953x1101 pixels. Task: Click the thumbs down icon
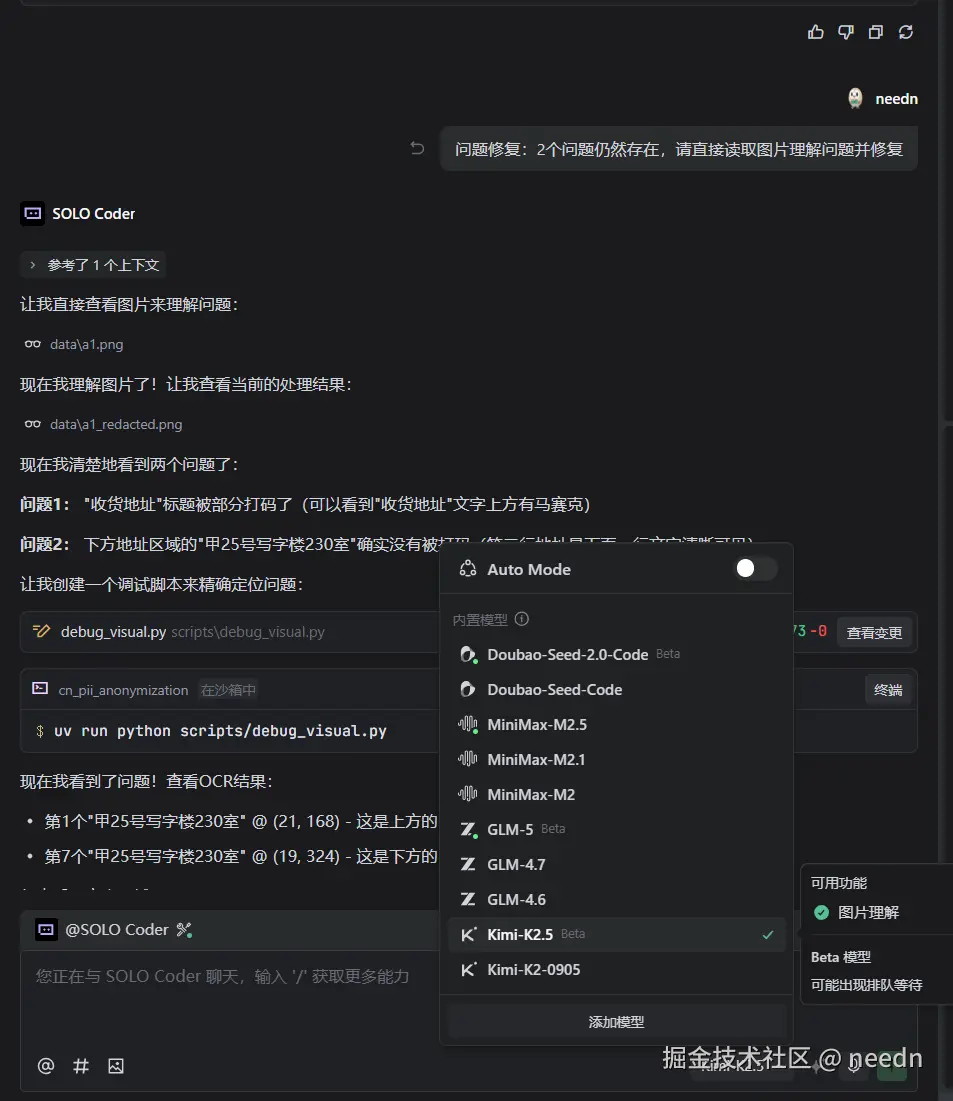click(x=846, y=32)
